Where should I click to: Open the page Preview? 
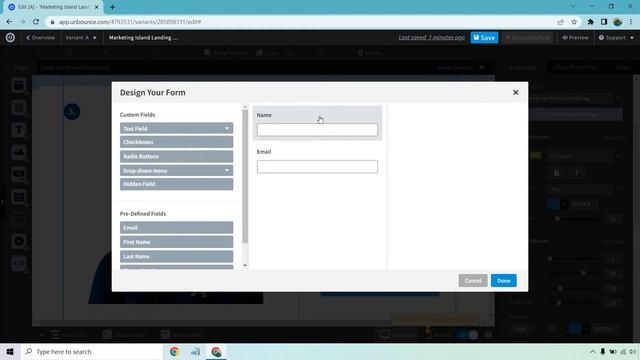tap(575, 38)
